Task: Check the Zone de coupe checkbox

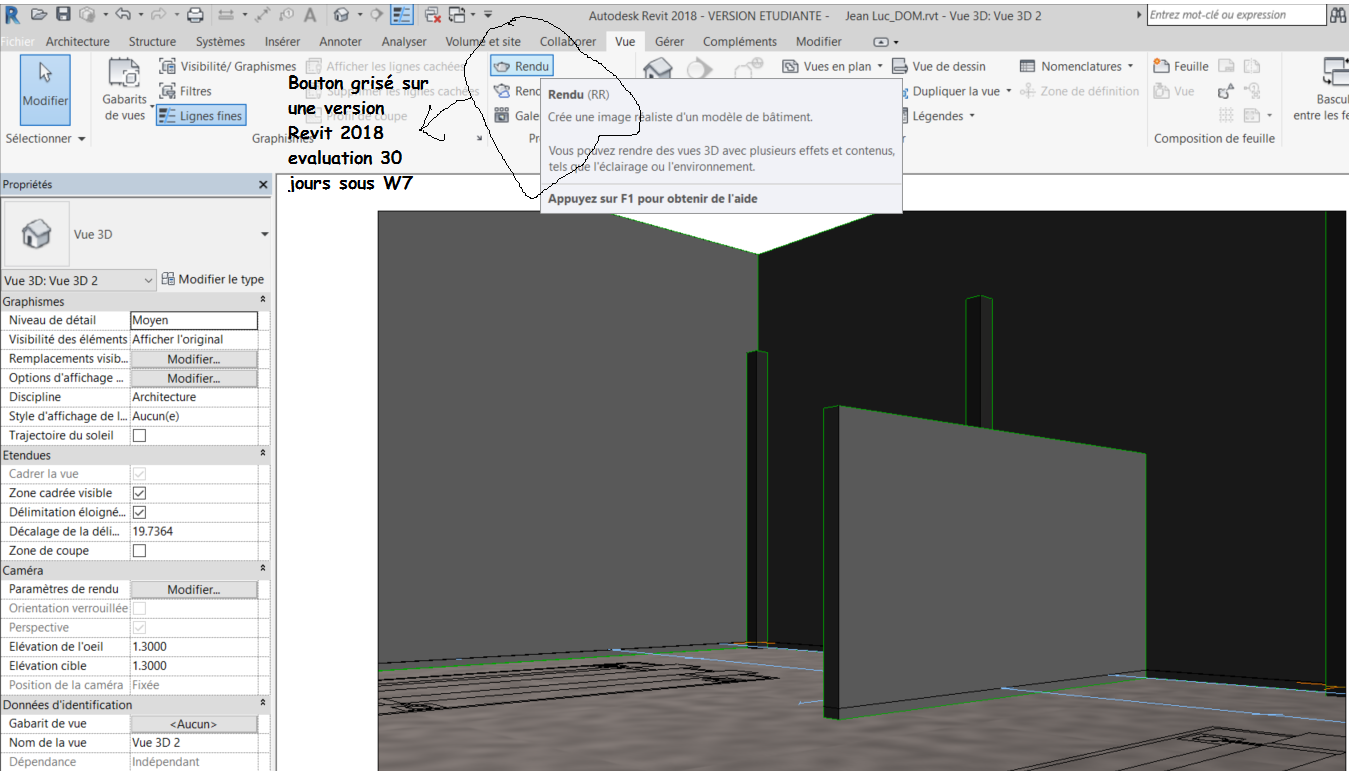Action: coord(140,551)
